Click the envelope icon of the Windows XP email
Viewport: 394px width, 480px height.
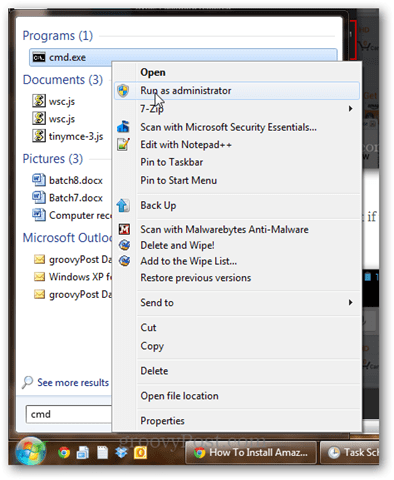39,277
